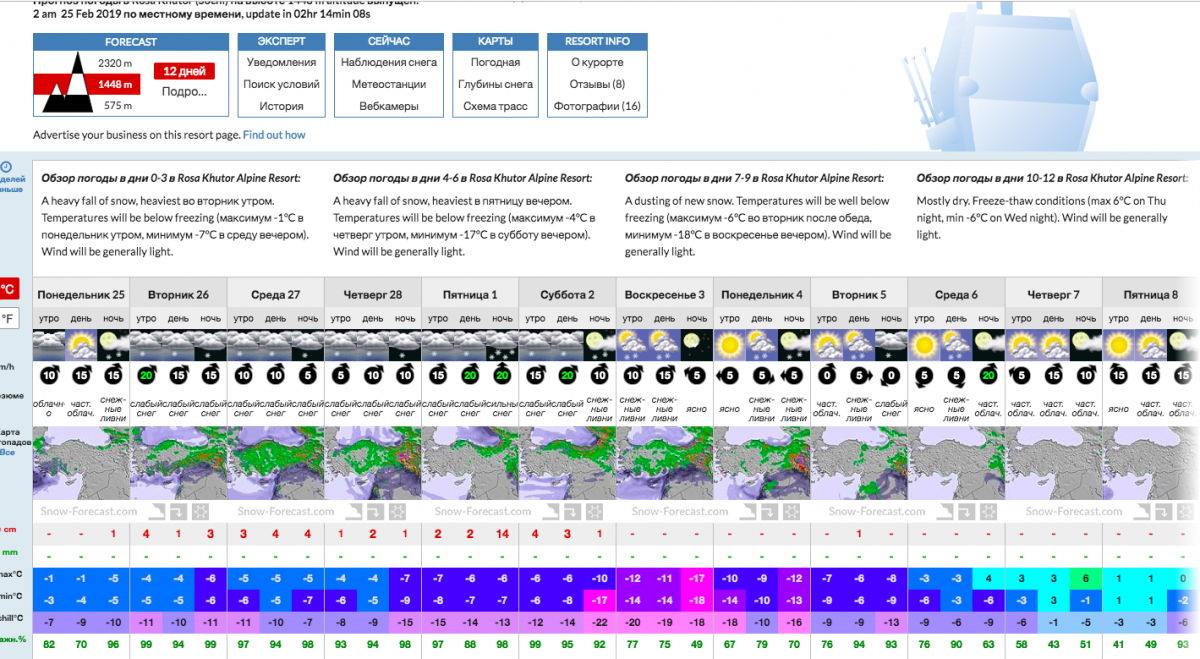Open Глубины снега map link
1200x659 pixels.
click(496, 84)
